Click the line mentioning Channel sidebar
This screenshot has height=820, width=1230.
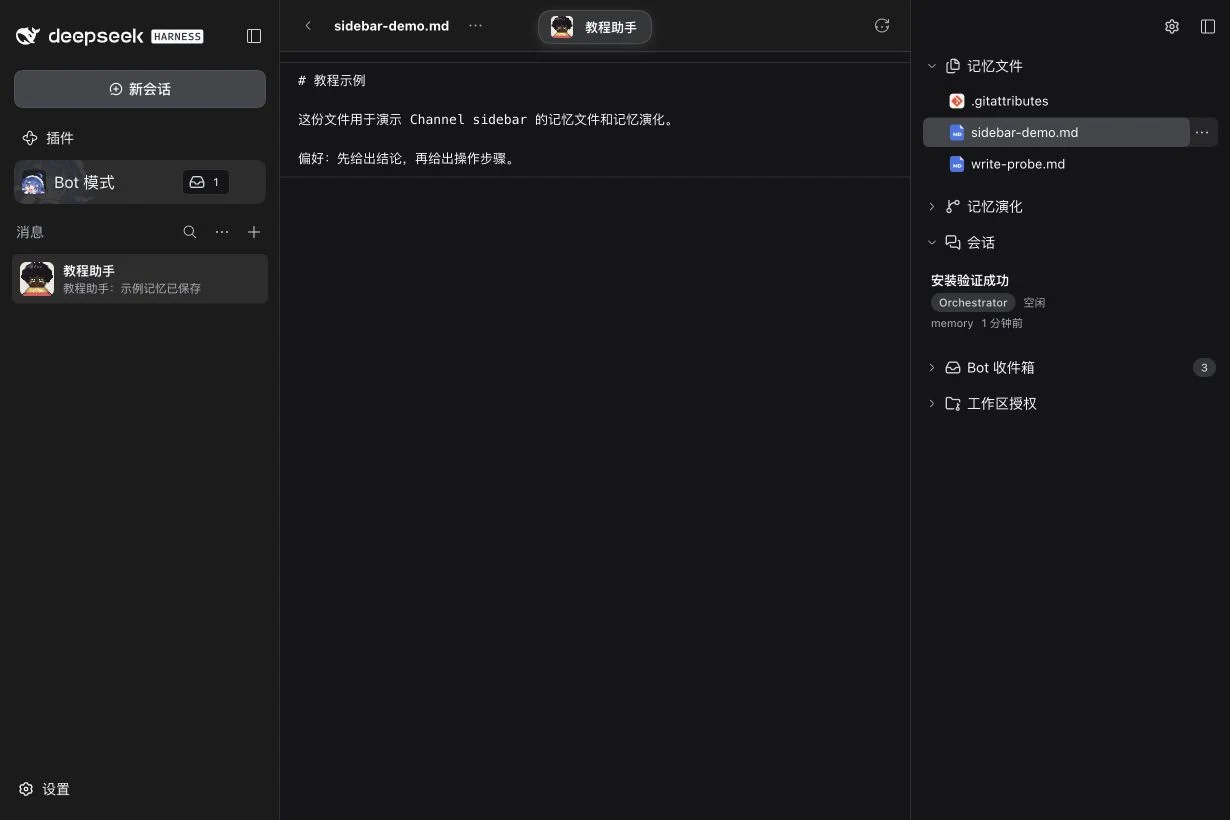coord(486,120)
